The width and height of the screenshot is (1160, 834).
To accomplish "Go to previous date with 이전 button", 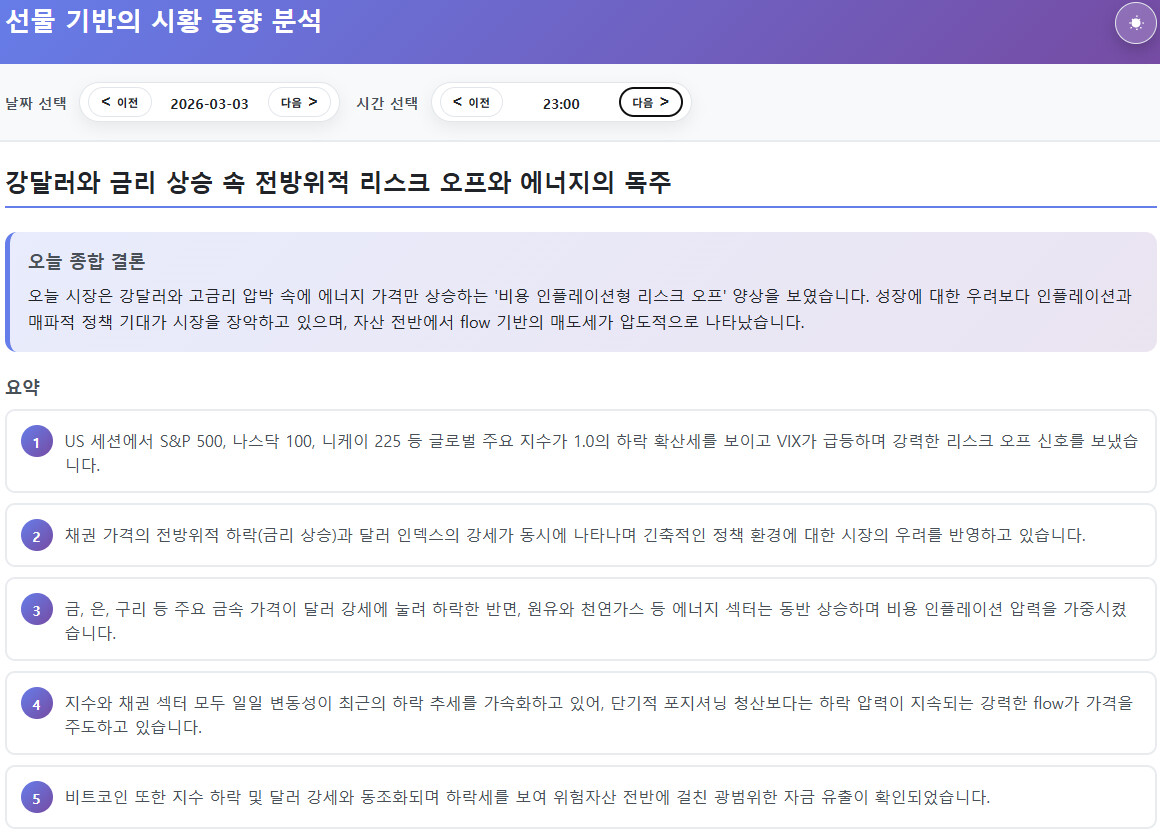I will 120,102.
